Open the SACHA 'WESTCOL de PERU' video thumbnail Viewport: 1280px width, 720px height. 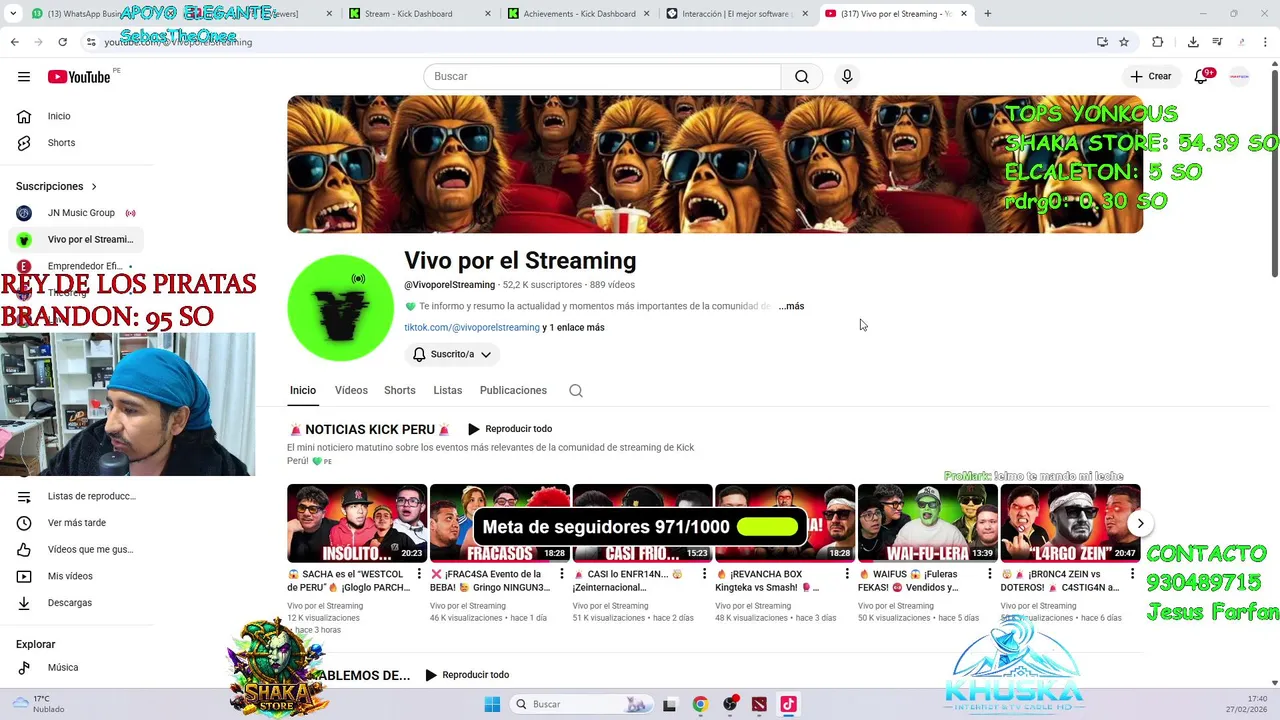357,523
